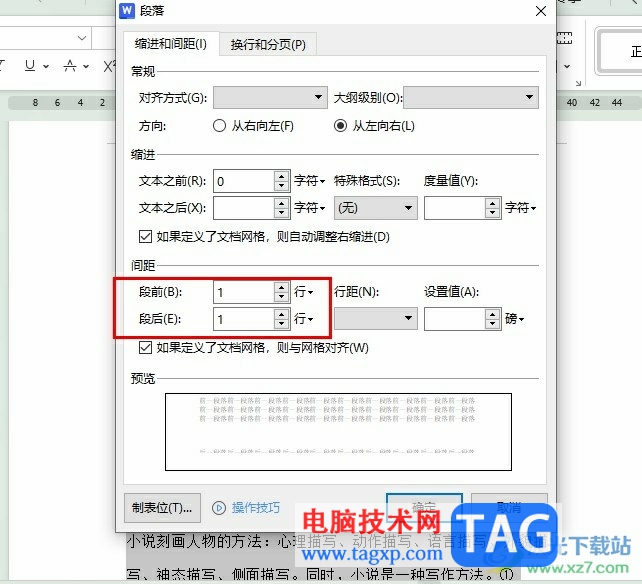This screenshot has width=642, height=584.
Task: Click 设置值 setting value input field
Action: 454,319
